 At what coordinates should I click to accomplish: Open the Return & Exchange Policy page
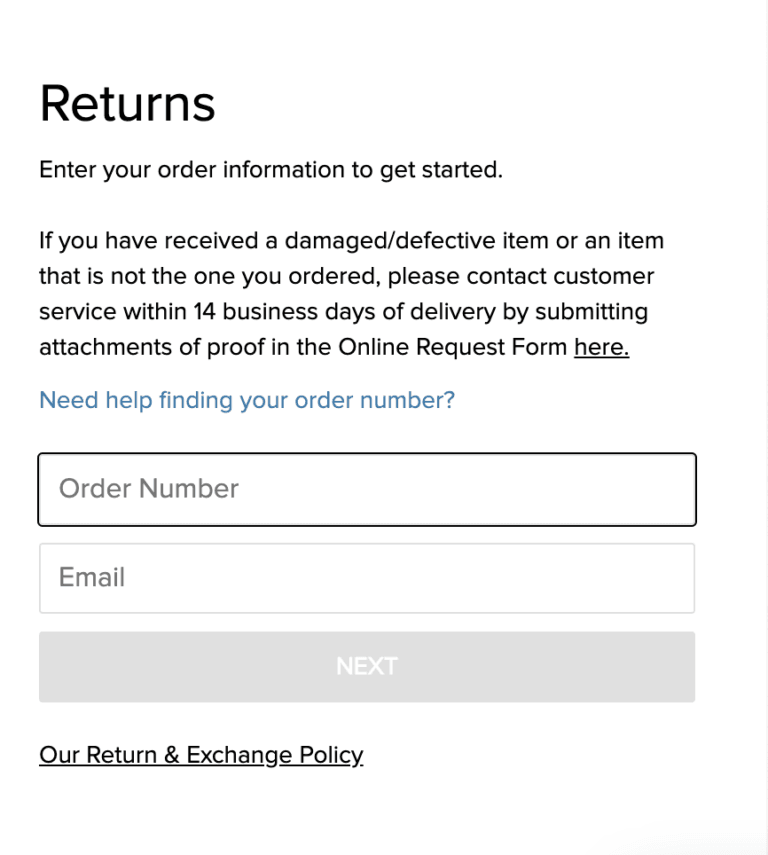200,755
